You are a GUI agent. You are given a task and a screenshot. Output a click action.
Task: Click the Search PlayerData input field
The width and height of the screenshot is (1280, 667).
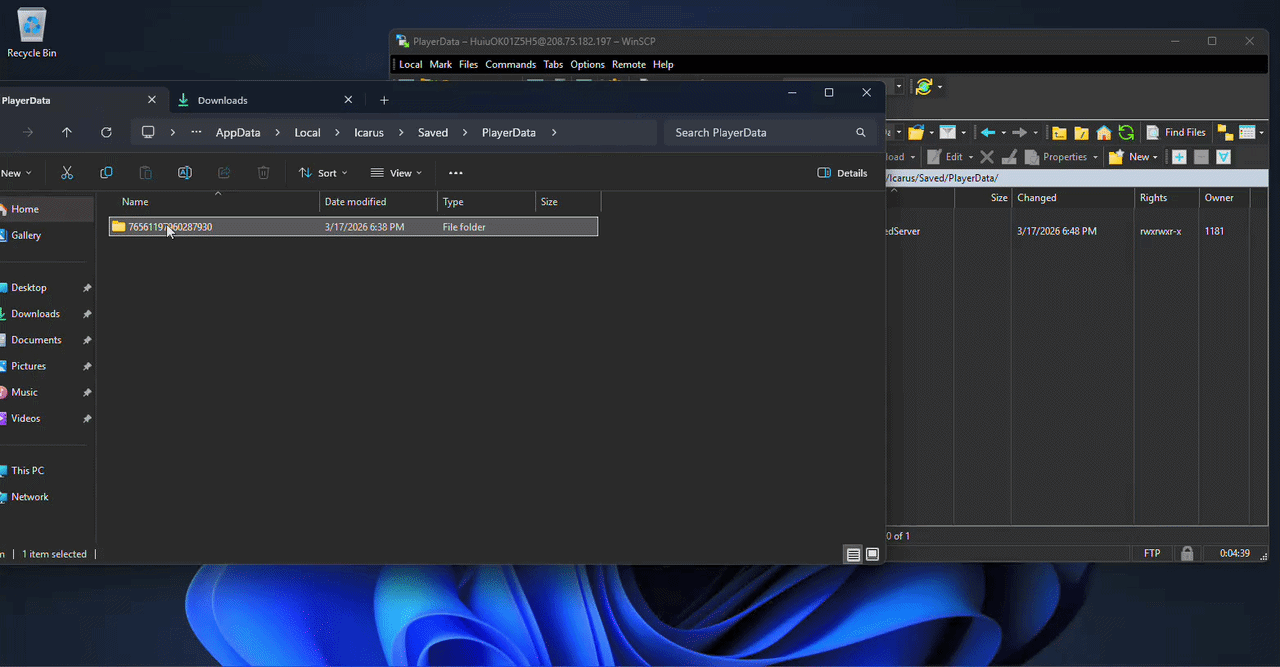[x=760, y=132]
